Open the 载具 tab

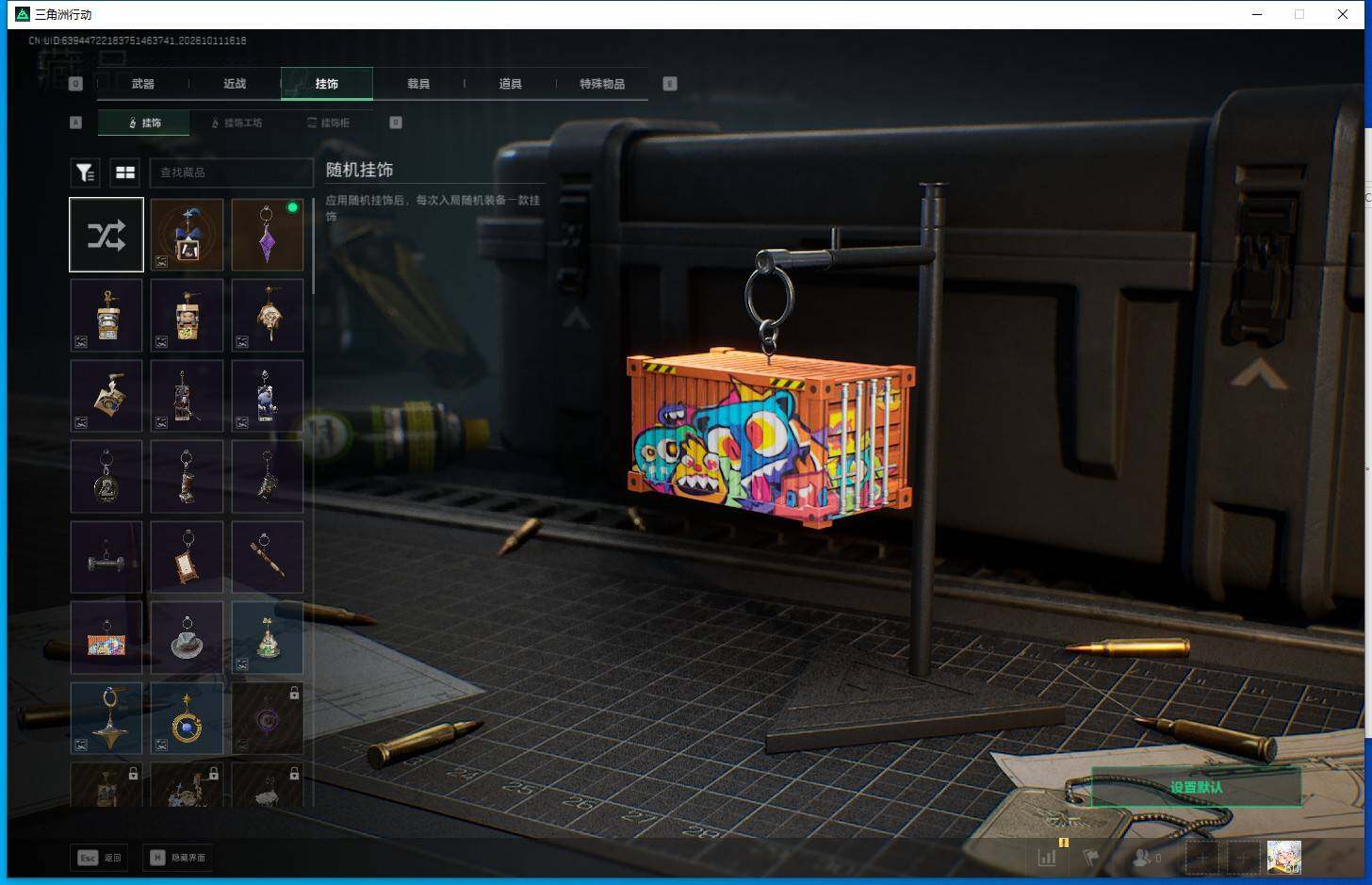click(418, 84)
